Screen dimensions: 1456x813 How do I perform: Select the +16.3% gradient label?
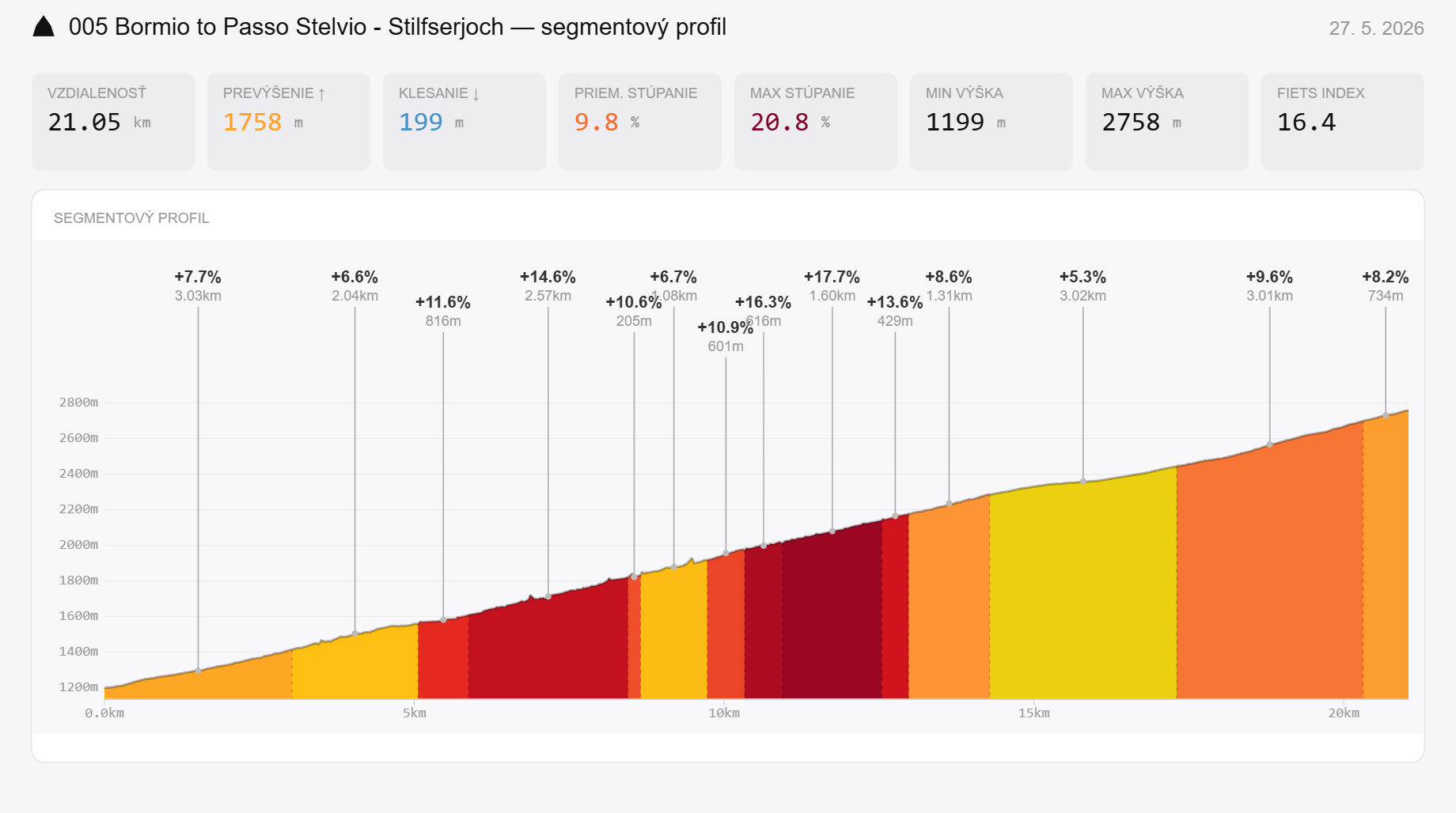click(x=763, y=302)
